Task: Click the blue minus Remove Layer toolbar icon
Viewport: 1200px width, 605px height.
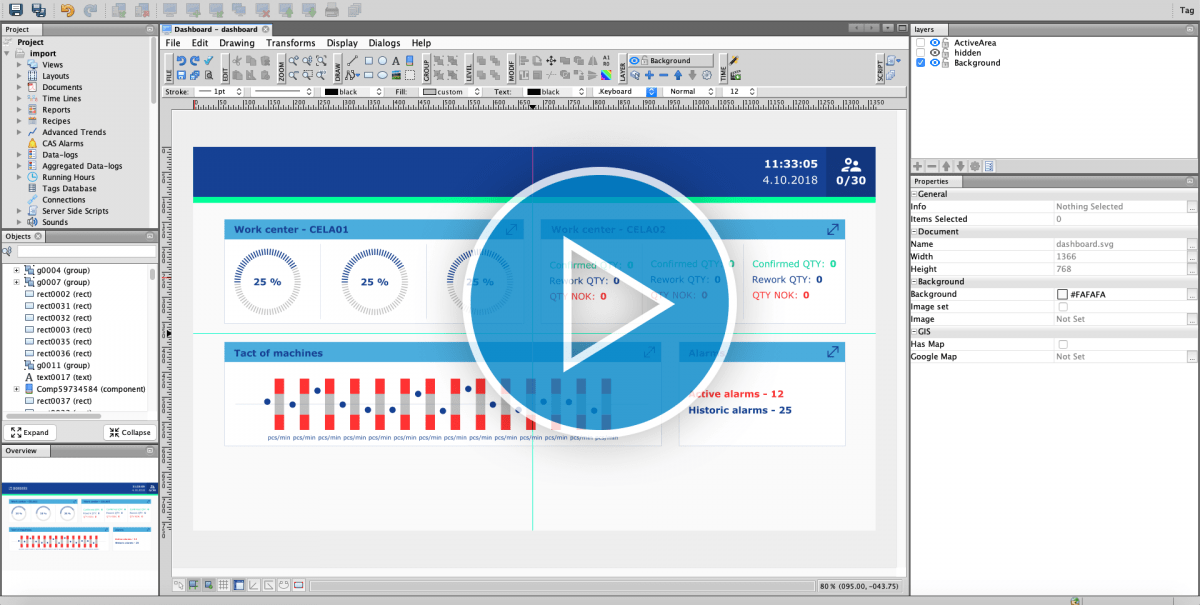Action: coord(663,75)
